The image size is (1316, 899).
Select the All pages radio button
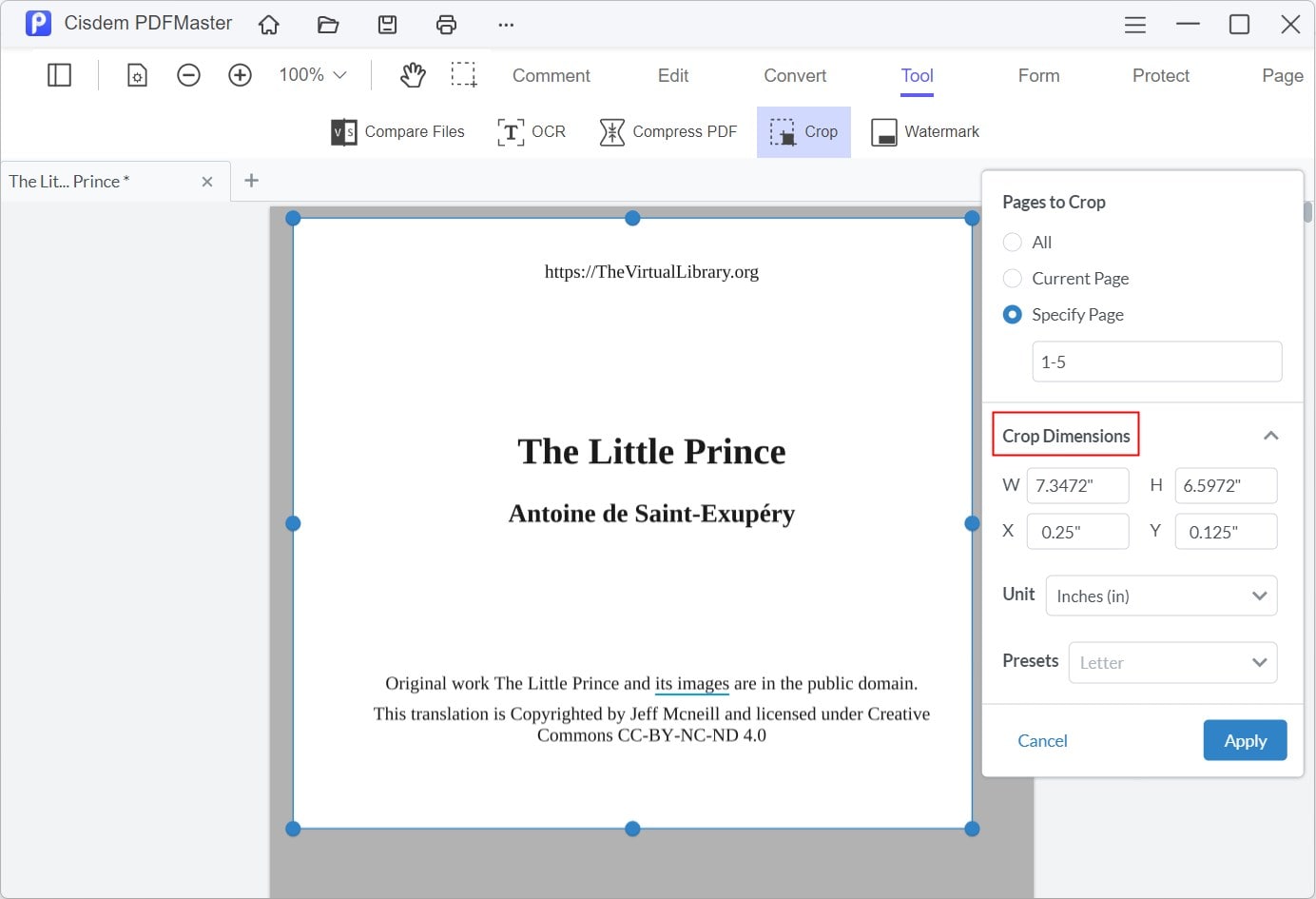(x=1013, y=243)
